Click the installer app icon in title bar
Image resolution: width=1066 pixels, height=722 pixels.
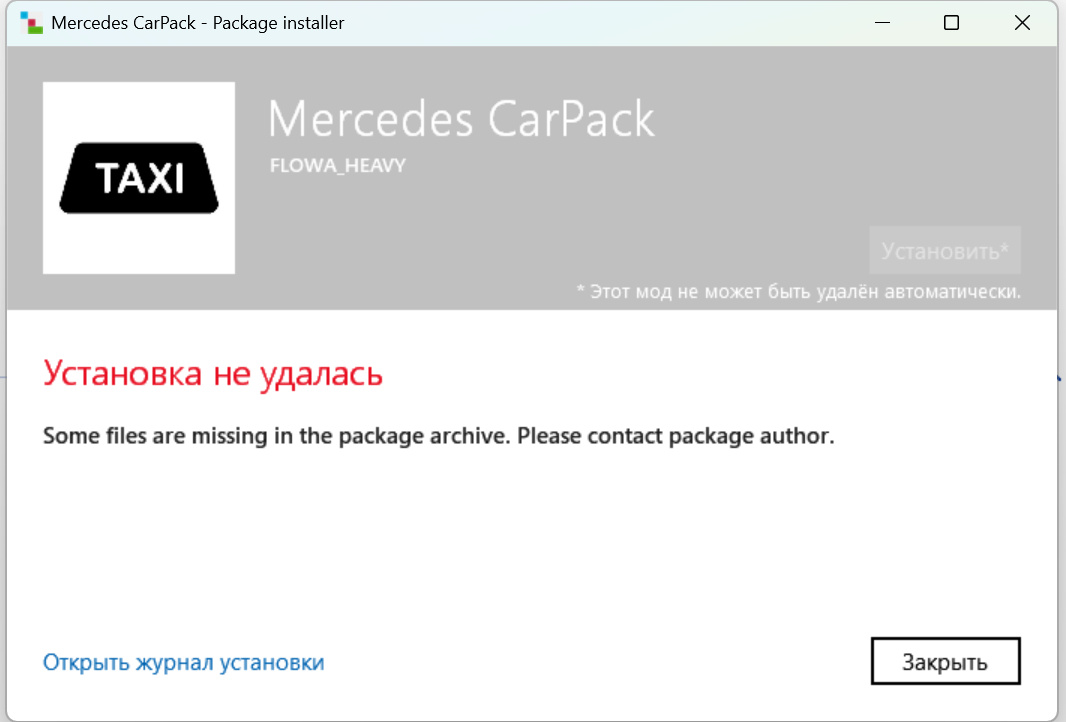click(x=31, y=22)
